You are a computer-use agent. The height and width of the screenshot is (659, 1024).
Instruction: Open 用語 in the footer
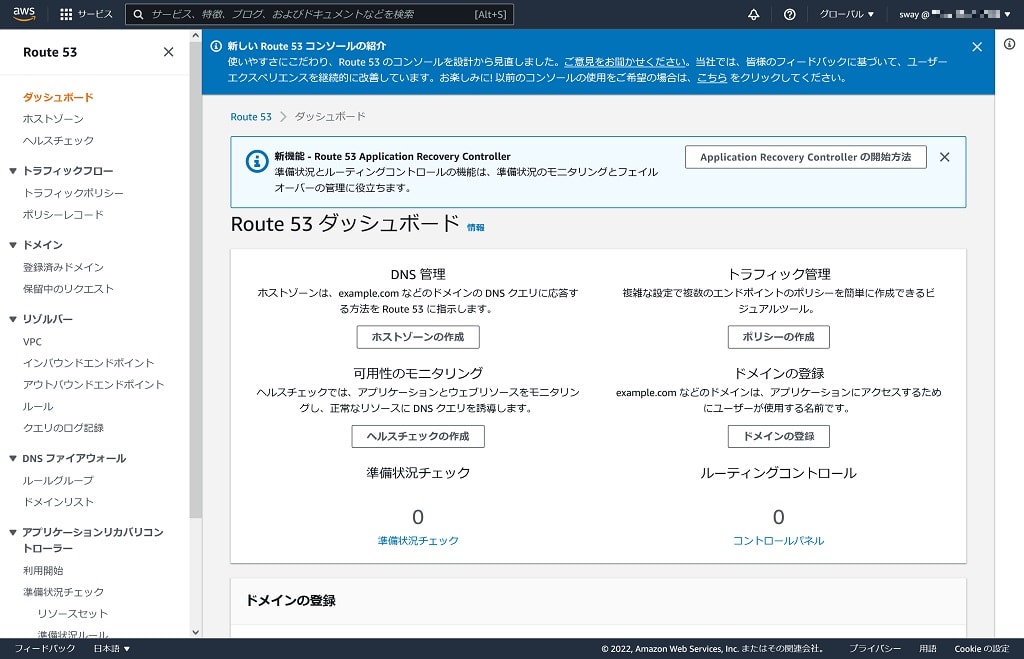(927, 649)
